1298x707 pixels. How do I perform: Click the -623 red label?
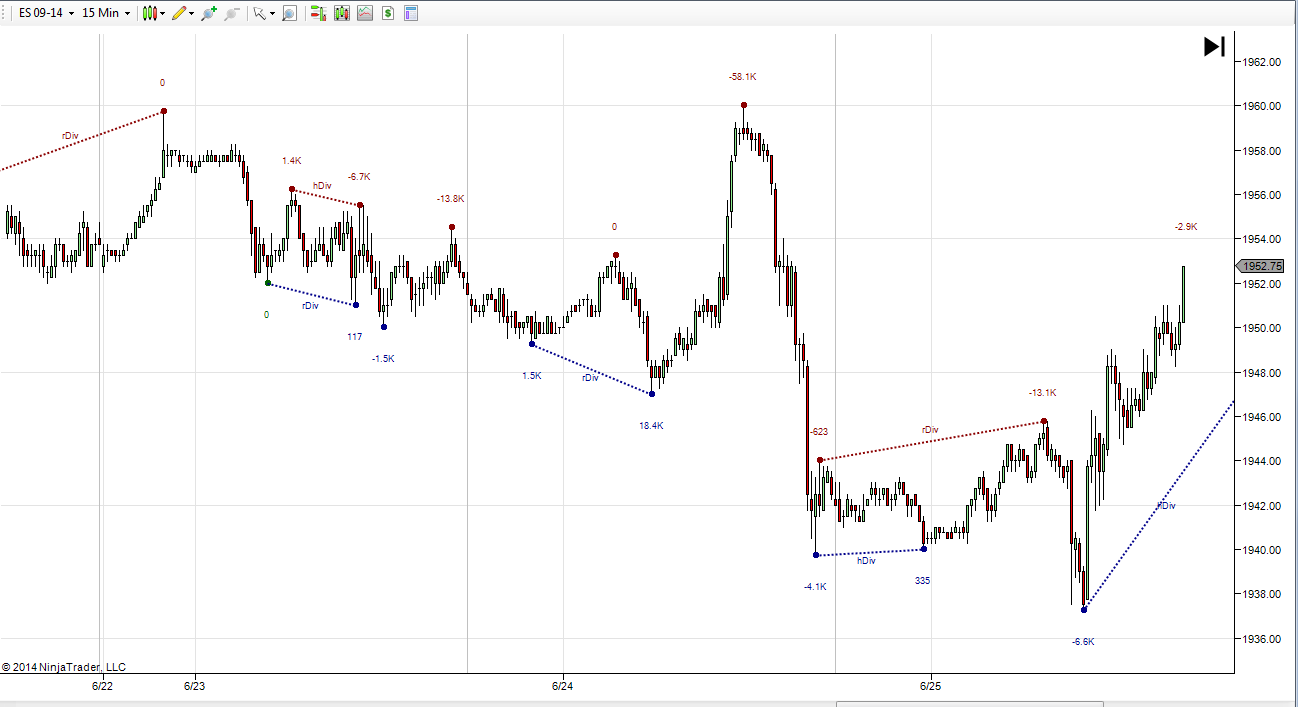point(819,431)
